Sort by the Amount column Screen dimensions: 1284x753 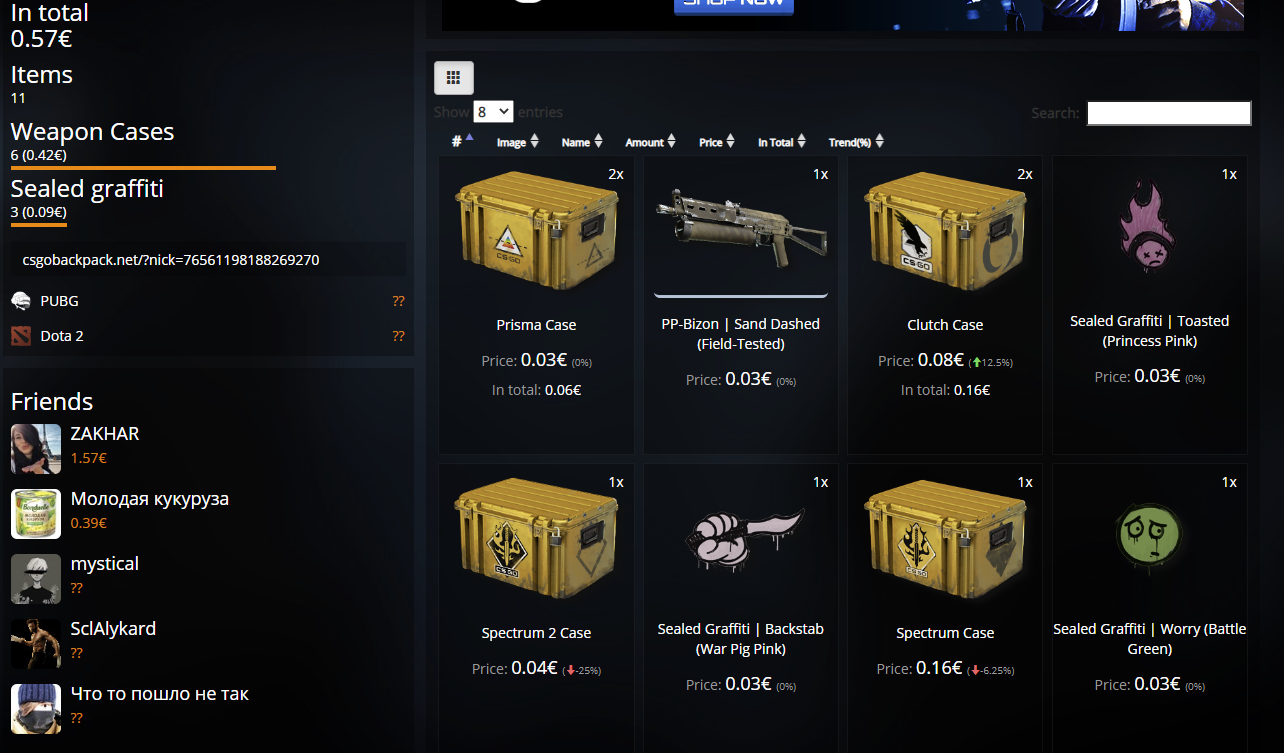pyautogui.click(x=650, y=142)
